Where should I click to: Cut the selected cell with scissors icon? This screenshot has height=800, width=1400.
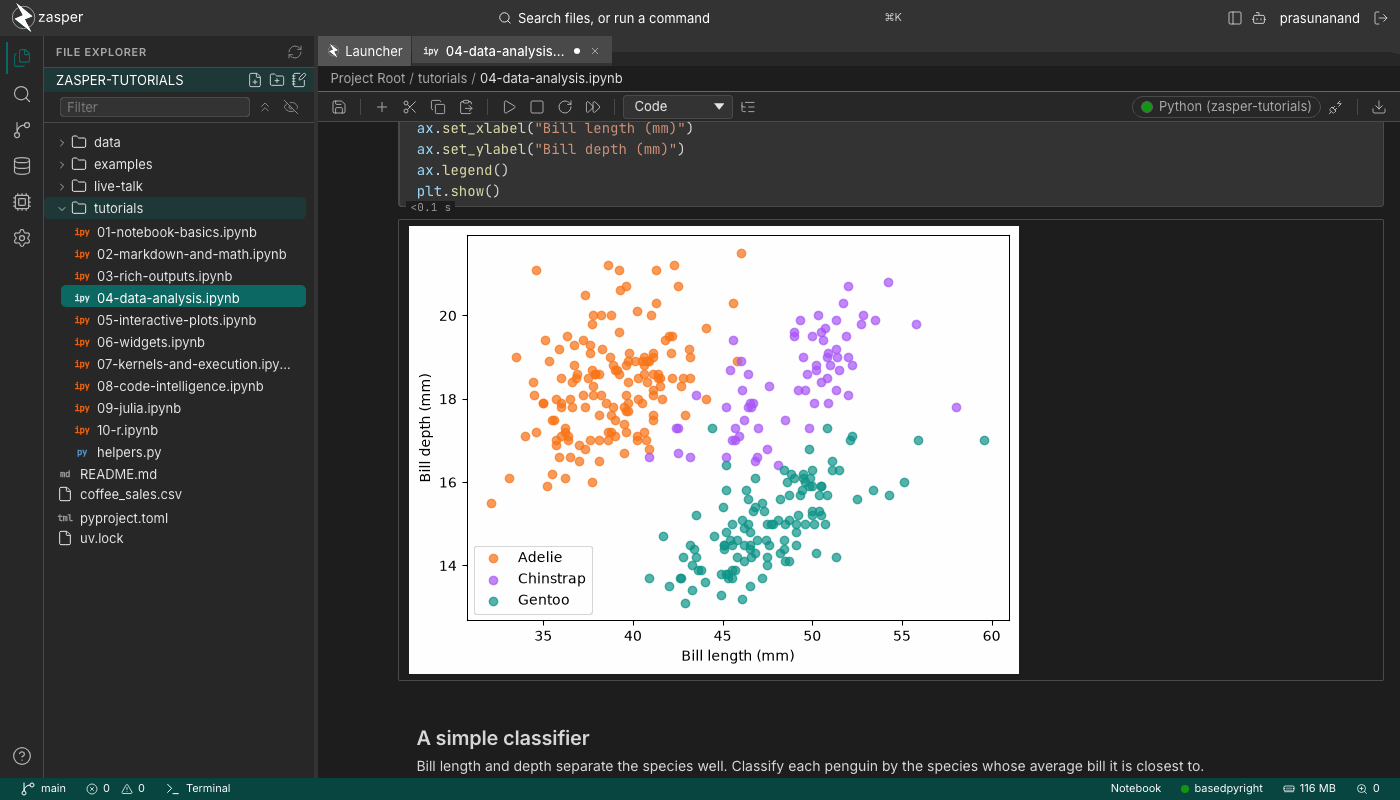[x=409, y=107]
